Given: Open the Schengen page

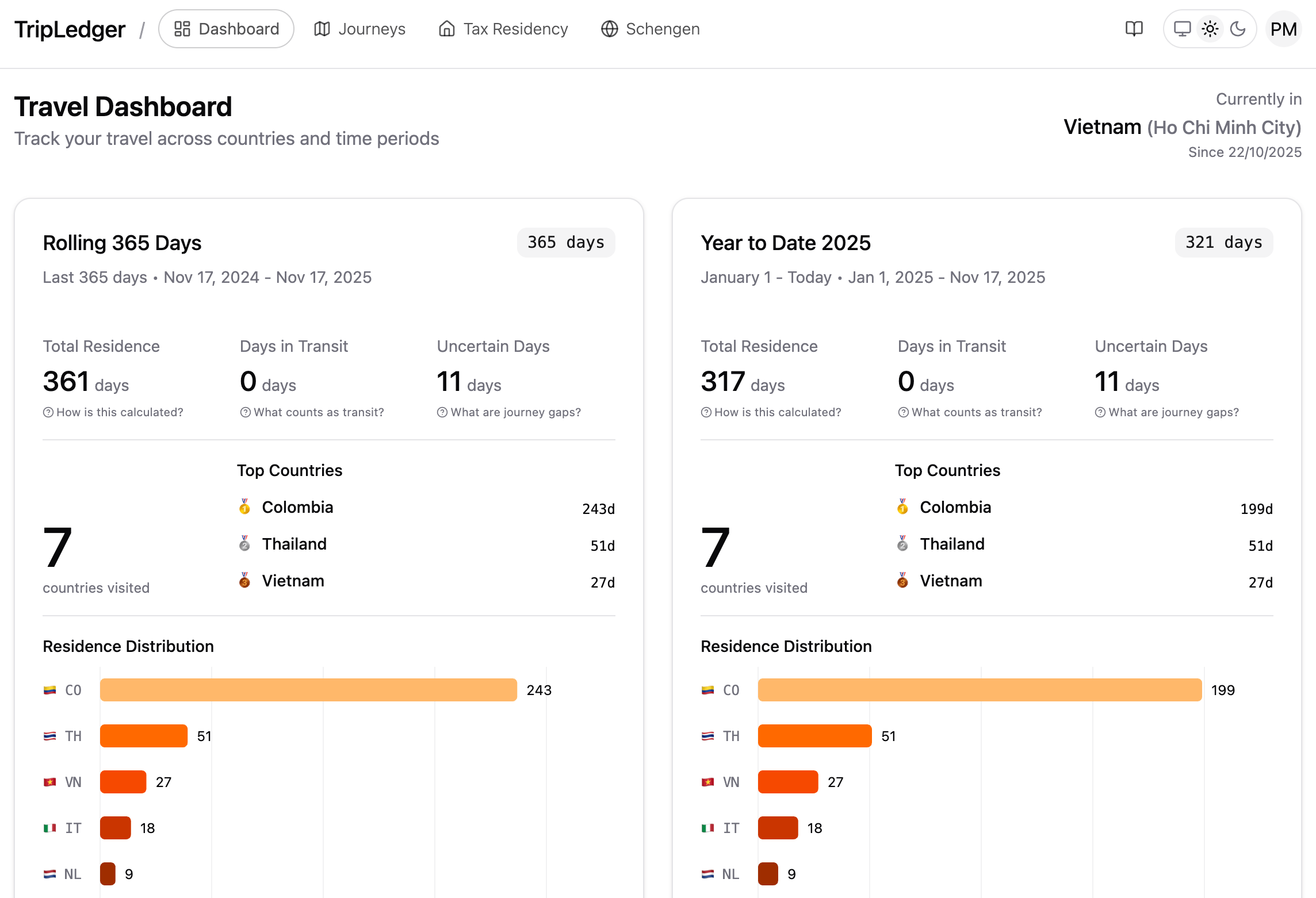Looking at the screenshot, I should (x=649, y=28).
